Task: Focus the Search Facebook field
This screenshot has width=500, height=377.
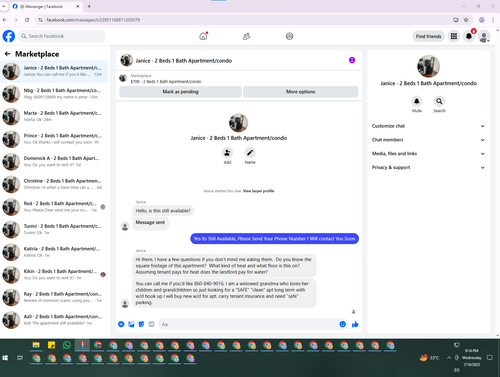Action: [x=62, y=36]
